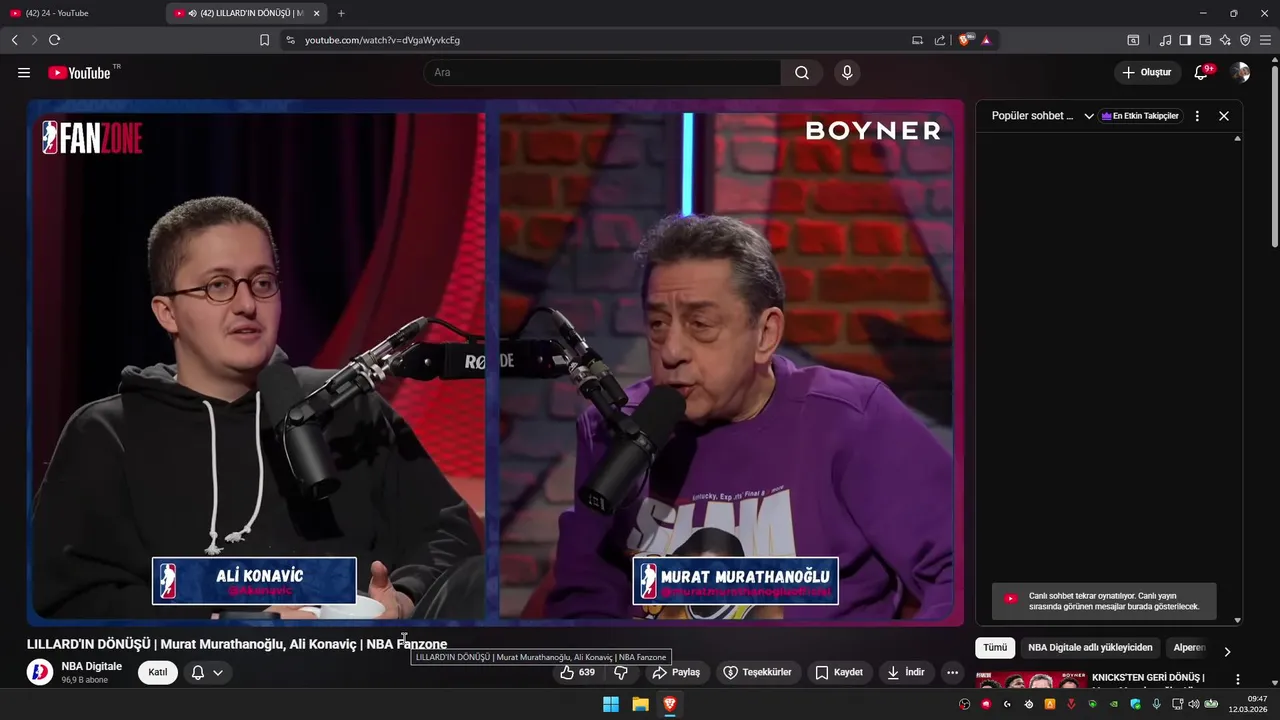
Task: Open NBA Digitale channel avatar
Action: click(x=40, y=672)
